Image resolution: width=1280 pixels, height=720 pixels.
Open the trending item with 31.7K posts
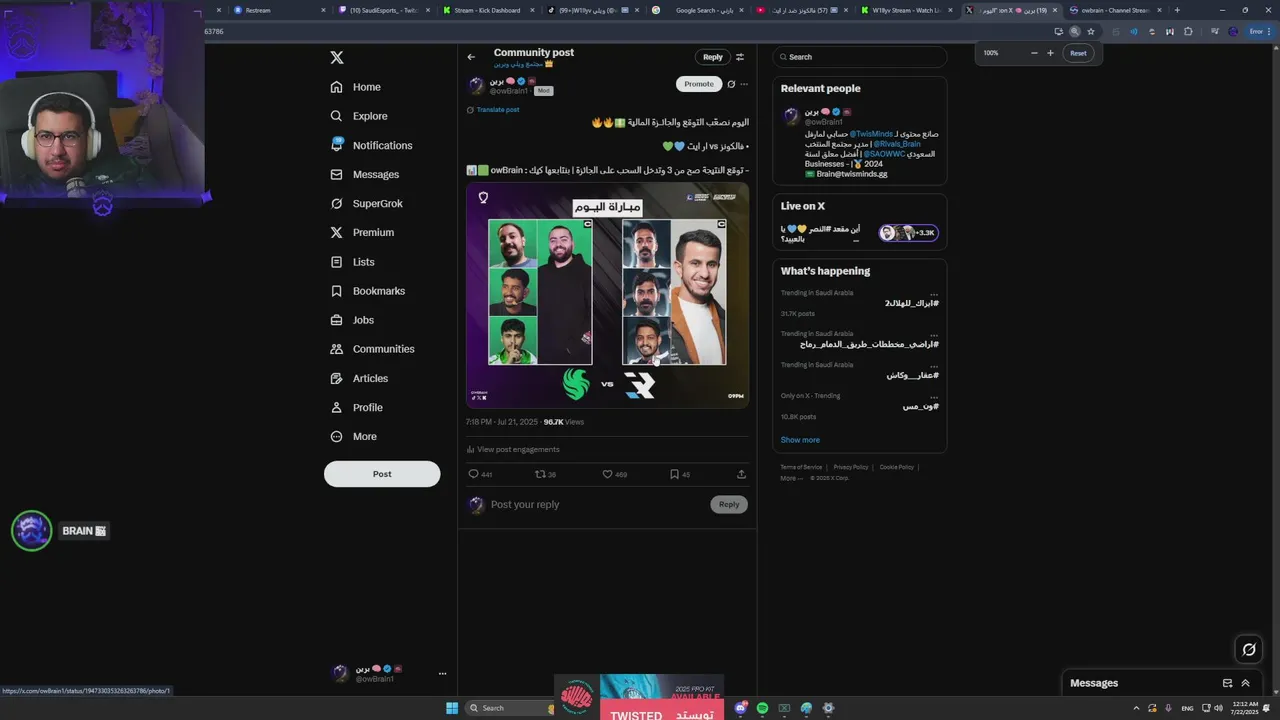coord(860,303)
